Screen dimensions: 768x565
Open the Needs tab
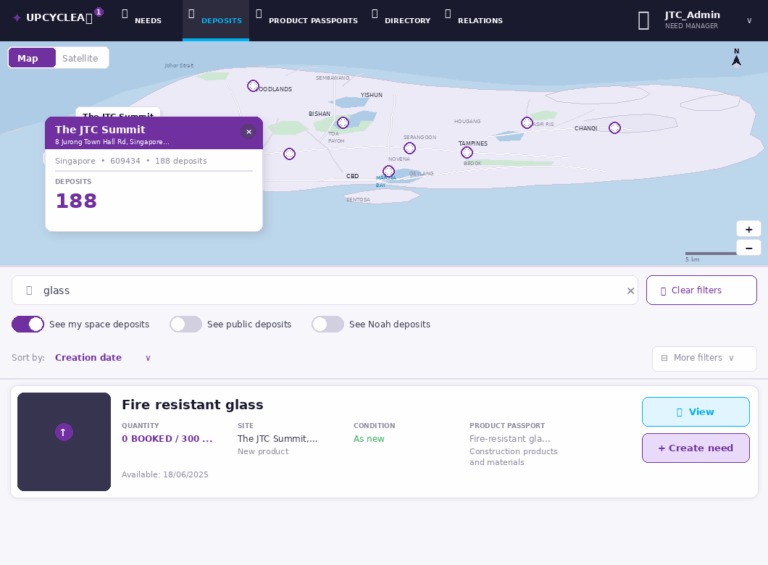pyautogui.click(x=147, y=20)
